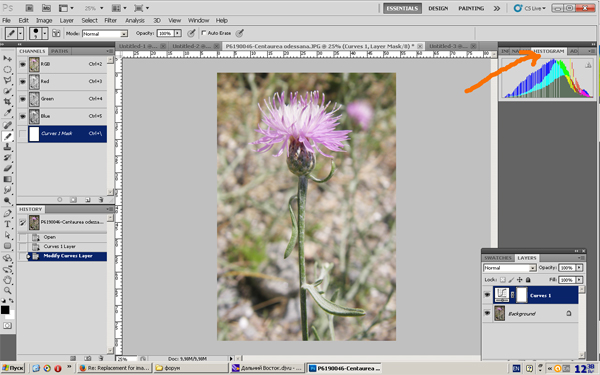Swap the foreground and background colors

(x=11, y=301)
